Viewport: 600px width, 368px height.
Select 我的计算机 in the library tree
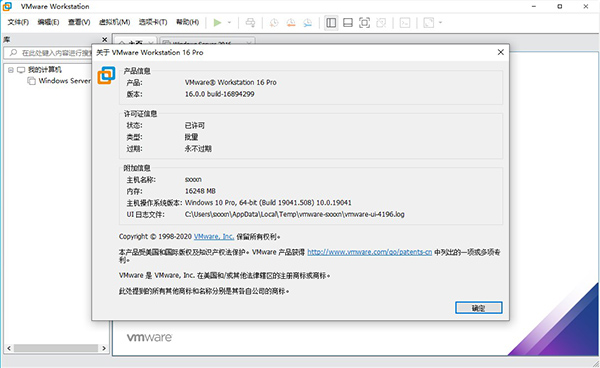pos(44,70)
